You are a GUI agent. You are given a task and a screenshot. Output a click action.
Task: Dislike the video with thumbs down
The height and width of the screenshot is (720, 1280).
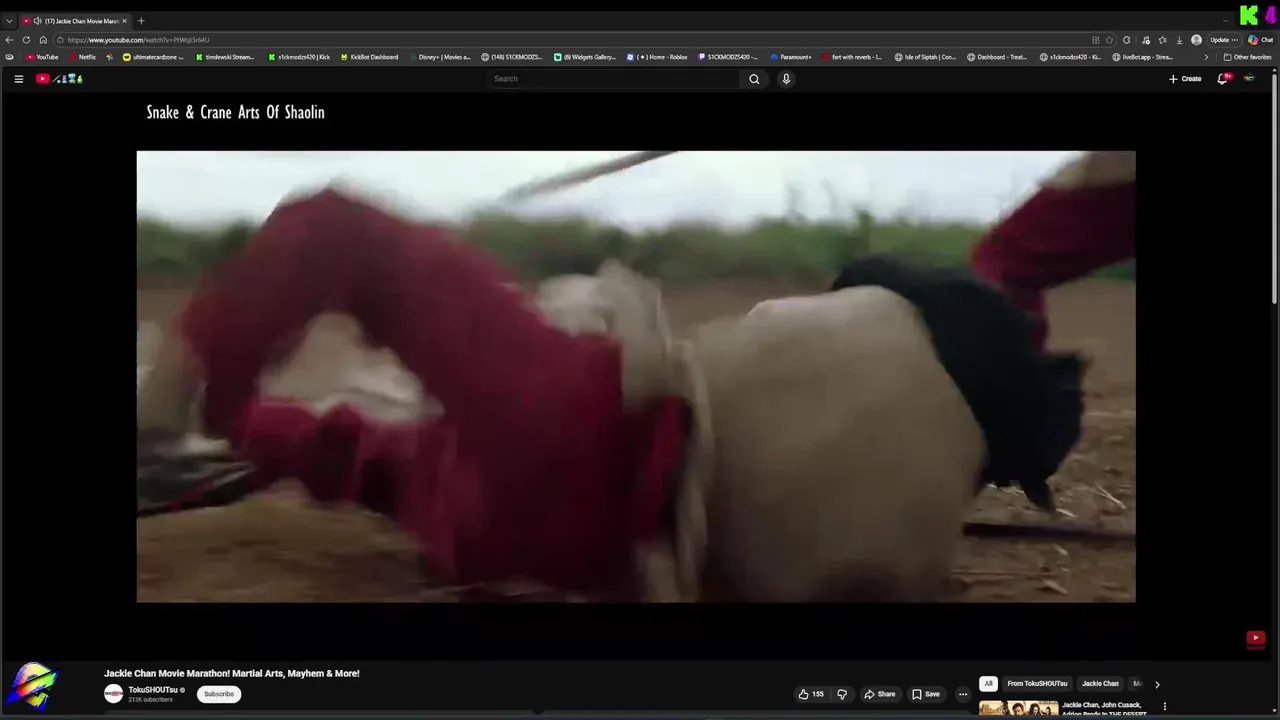coord(841,694)
